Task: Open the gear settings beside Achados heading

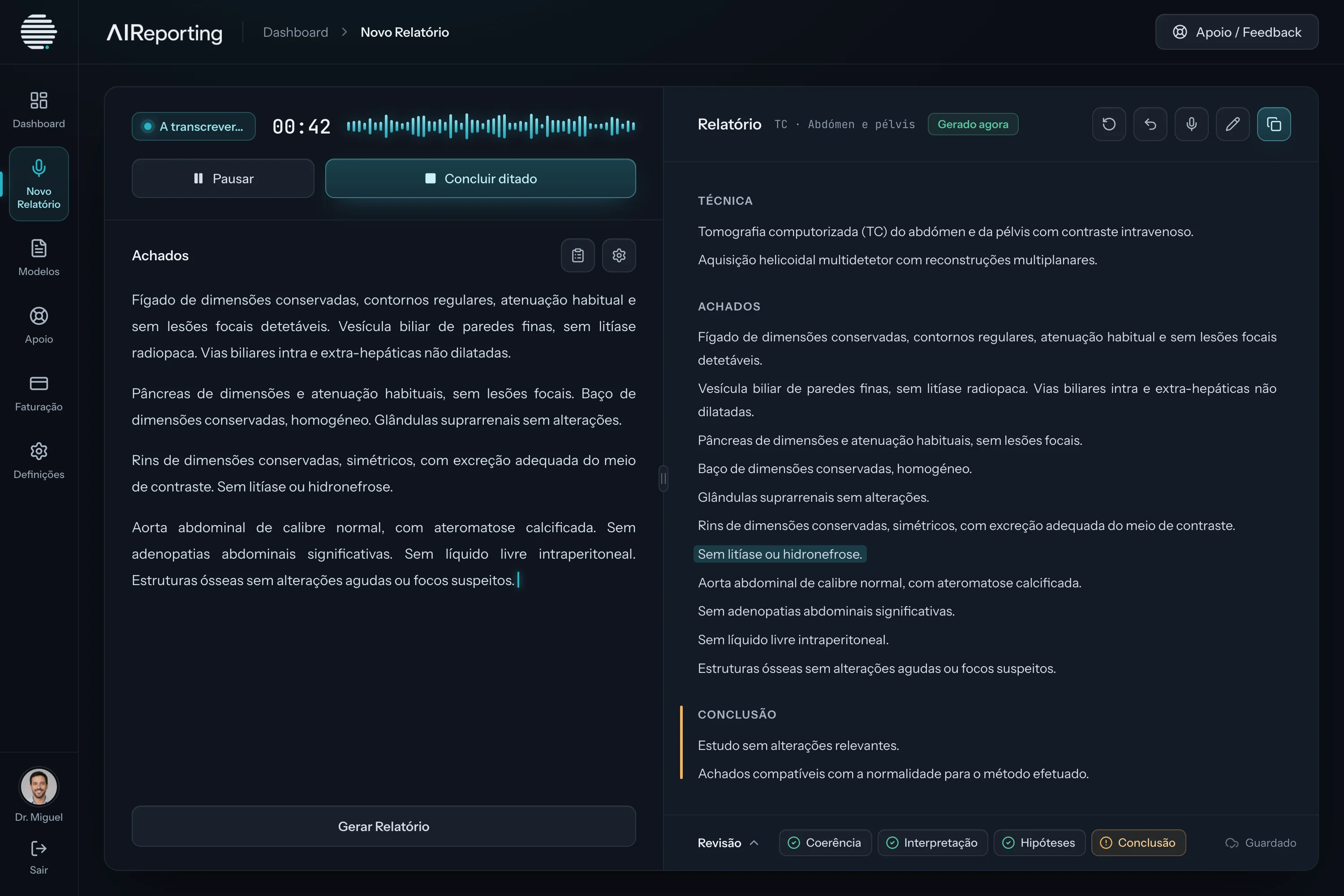Action: tap(619, 255)
